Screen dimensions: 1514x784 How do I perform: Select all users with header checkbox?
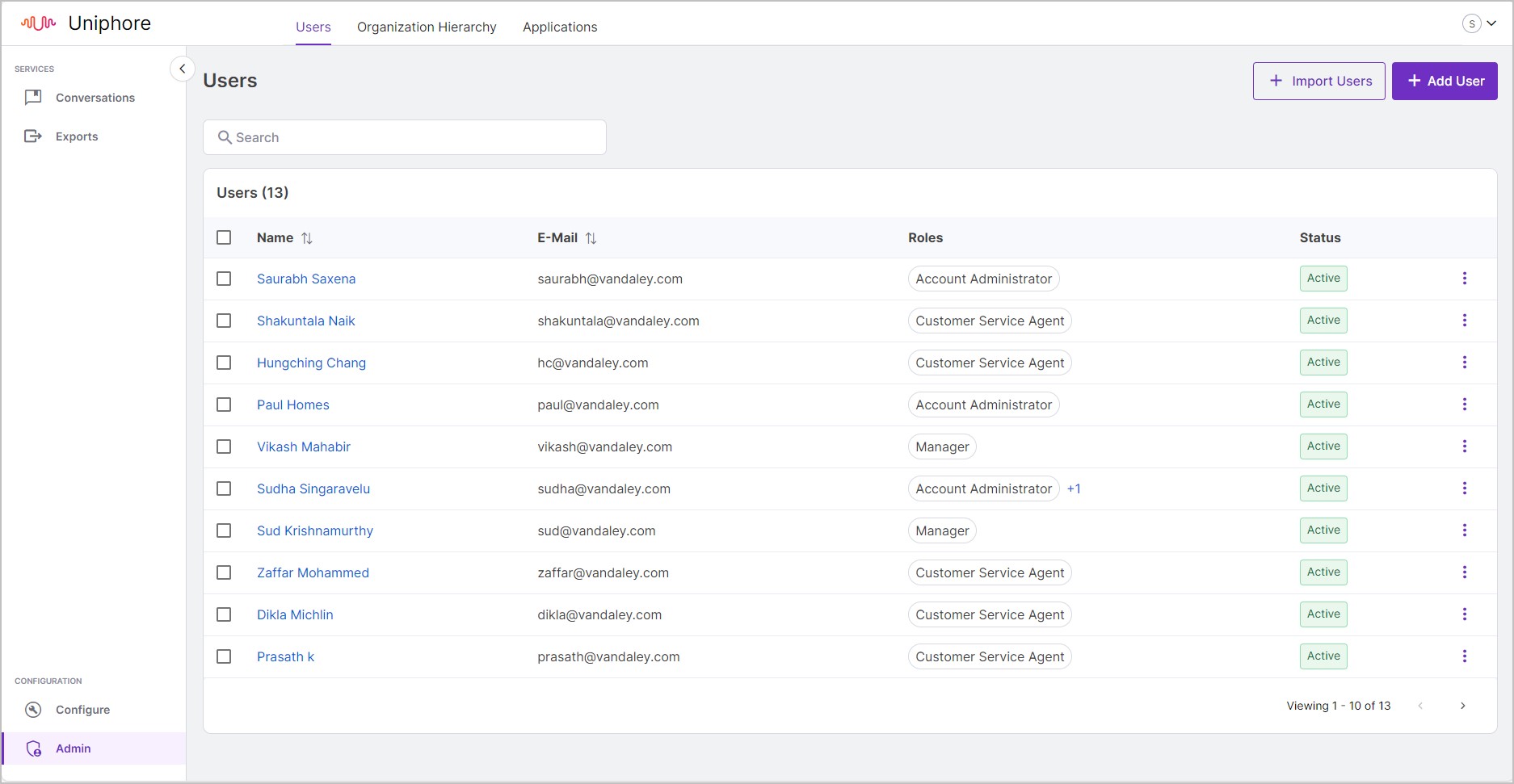pos(224,237)
